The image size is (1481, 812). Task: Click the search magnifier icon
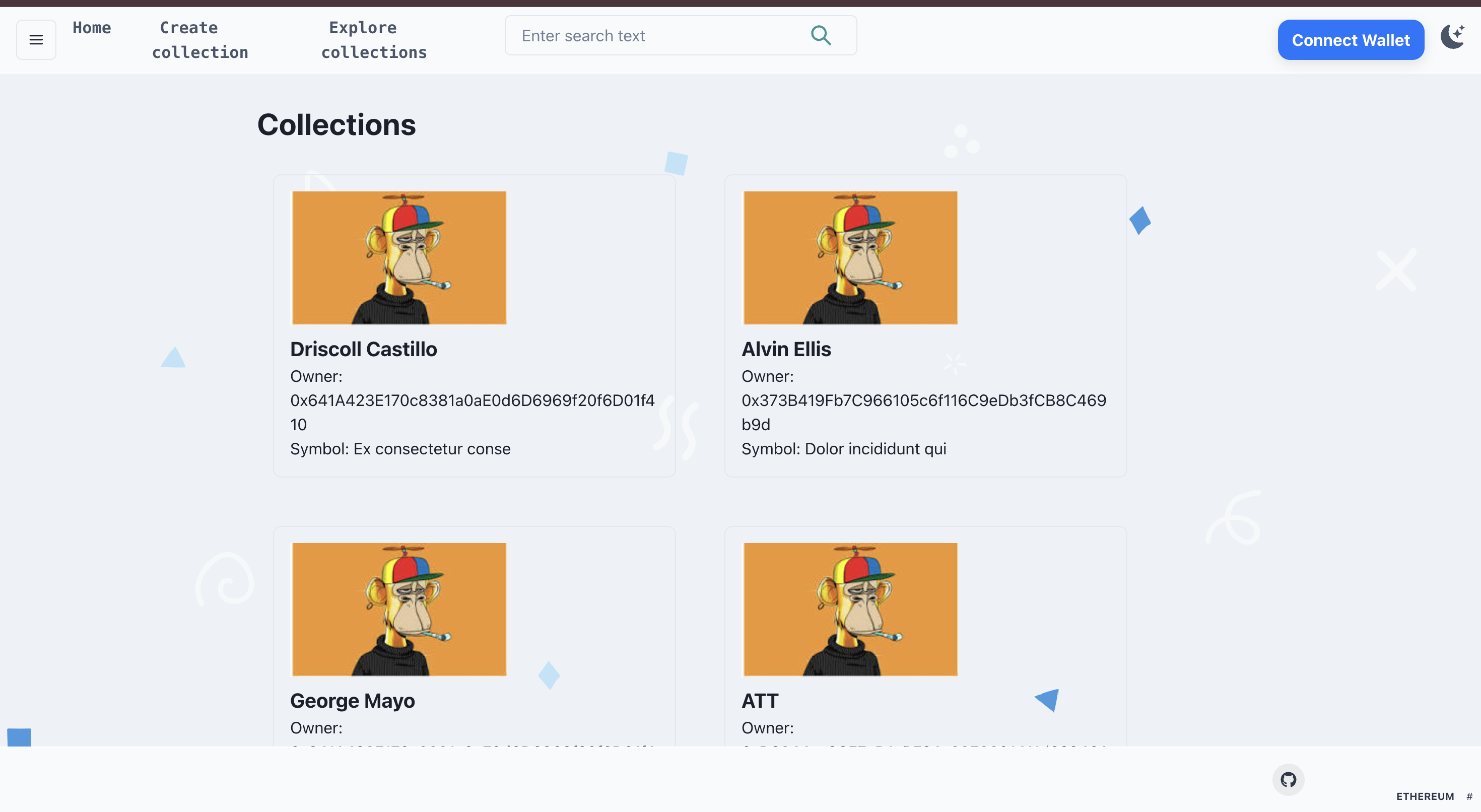tap(821, 36)
